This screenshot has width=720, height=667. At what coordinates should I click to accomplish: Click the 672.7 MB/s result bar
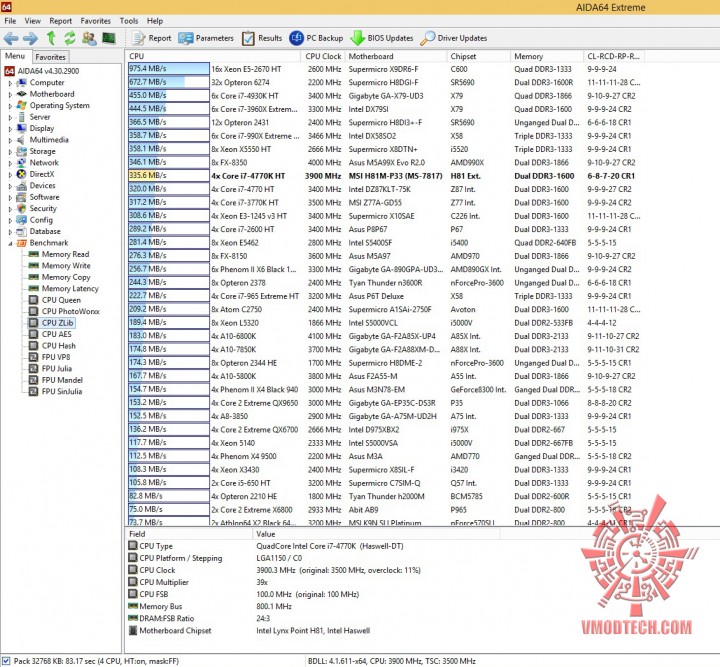[x=169, y=82]
